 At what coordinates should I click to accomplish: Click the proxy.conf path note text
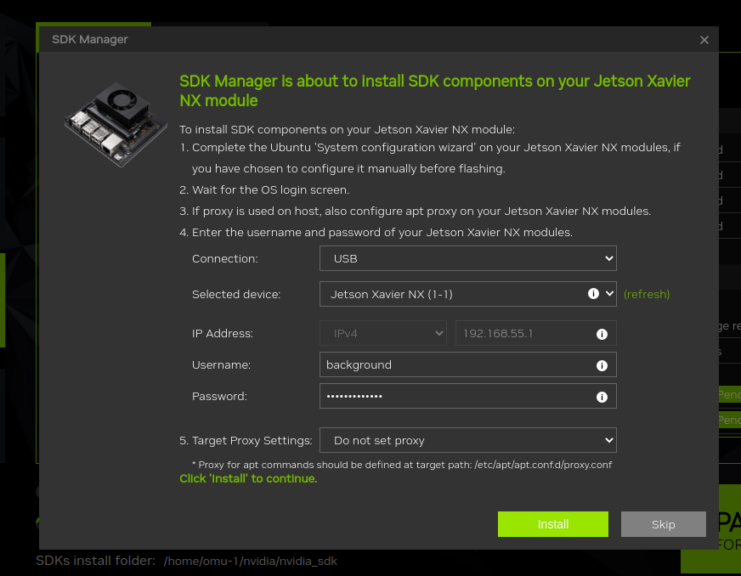tap(402, 465)
